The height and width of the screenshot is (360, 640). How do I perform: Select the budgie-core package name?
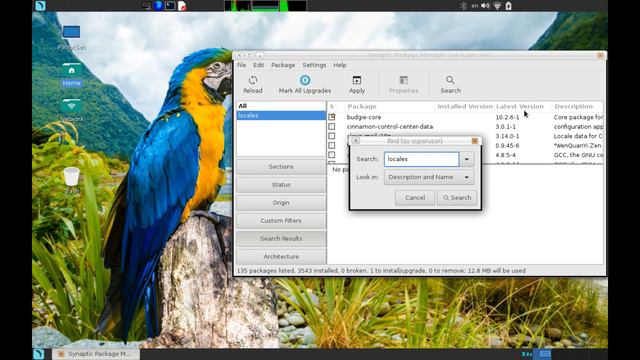pos(364,117)
